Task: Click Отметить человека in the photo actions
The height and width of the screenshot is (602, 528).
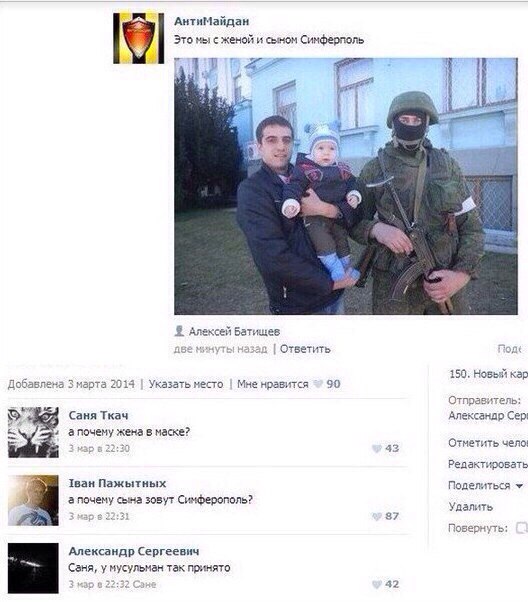Action: coord(488,443)
